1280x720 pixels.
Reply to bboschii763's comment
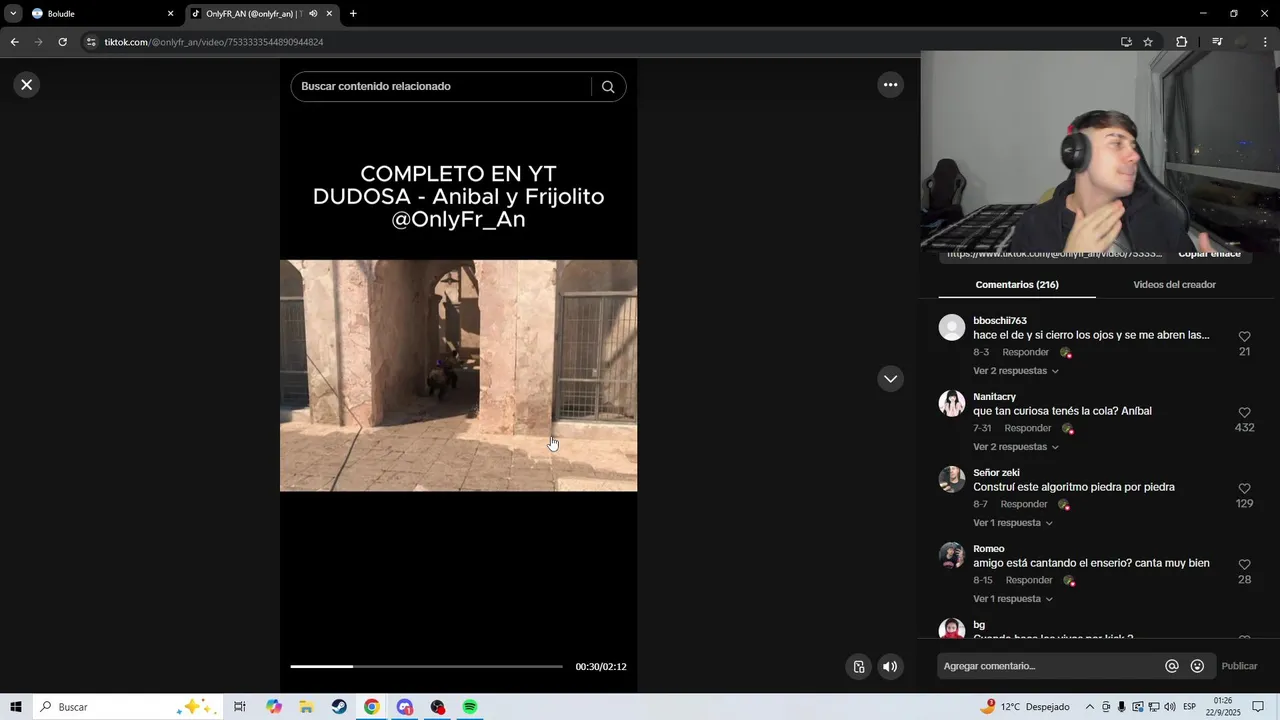point(1025,352)
